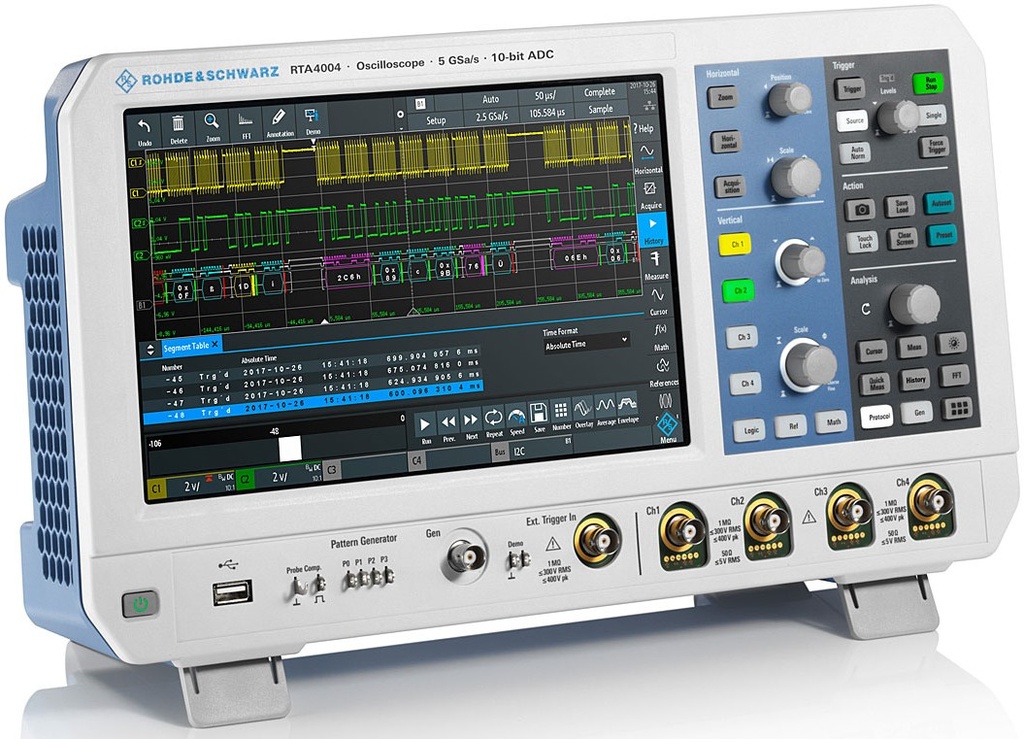The image size is (1024, 739).
Task: Toggle the green Ch 2 key
Action: point(739,291)
